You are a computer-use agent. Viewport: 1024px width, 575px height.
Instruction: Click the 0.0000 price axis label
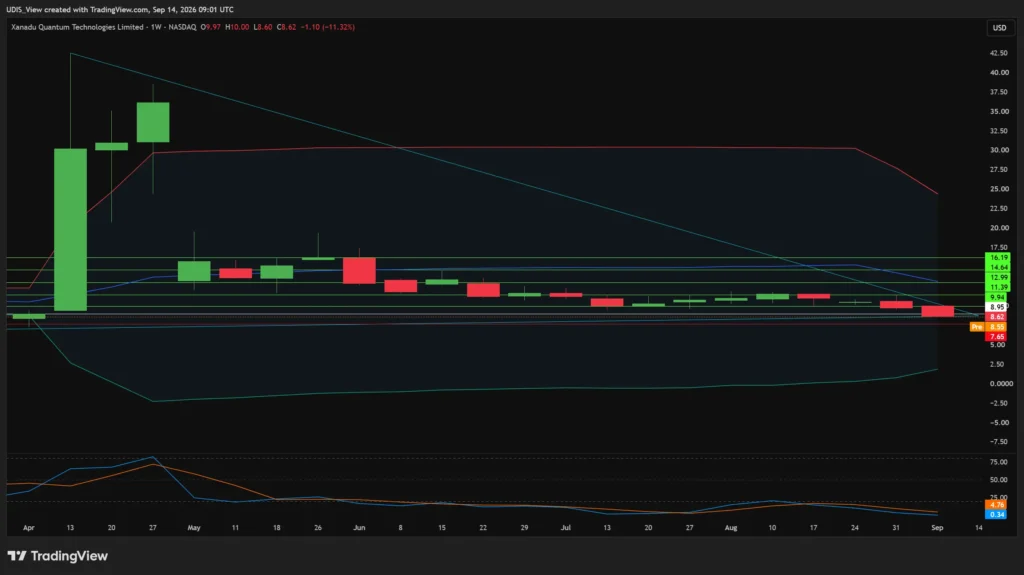pyautogui.click(x=1001, y=384)
